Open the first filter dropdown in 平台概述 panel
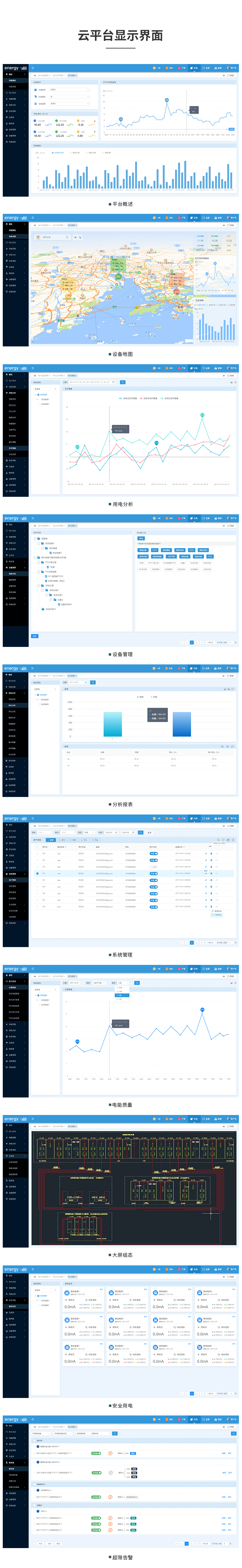 pyautogui.click(x=70, y=89)
